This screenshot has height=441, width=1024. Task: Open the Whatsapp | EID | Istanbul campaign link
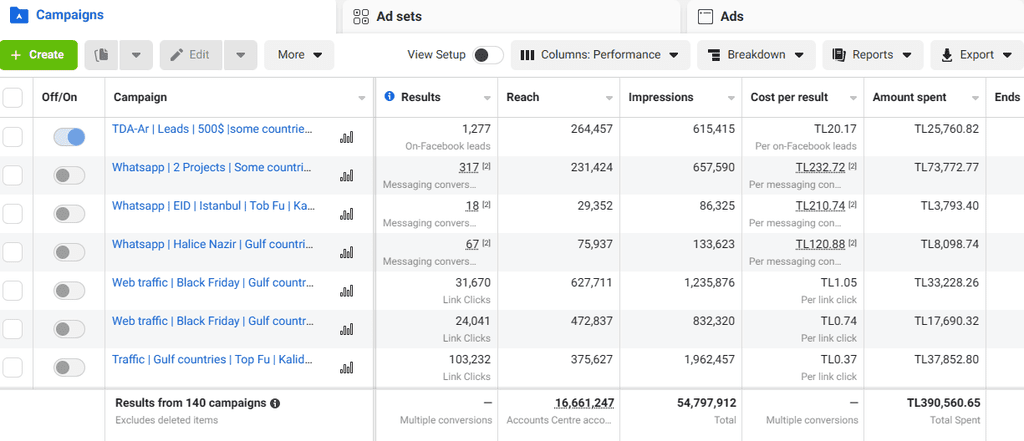coord(214,206)
